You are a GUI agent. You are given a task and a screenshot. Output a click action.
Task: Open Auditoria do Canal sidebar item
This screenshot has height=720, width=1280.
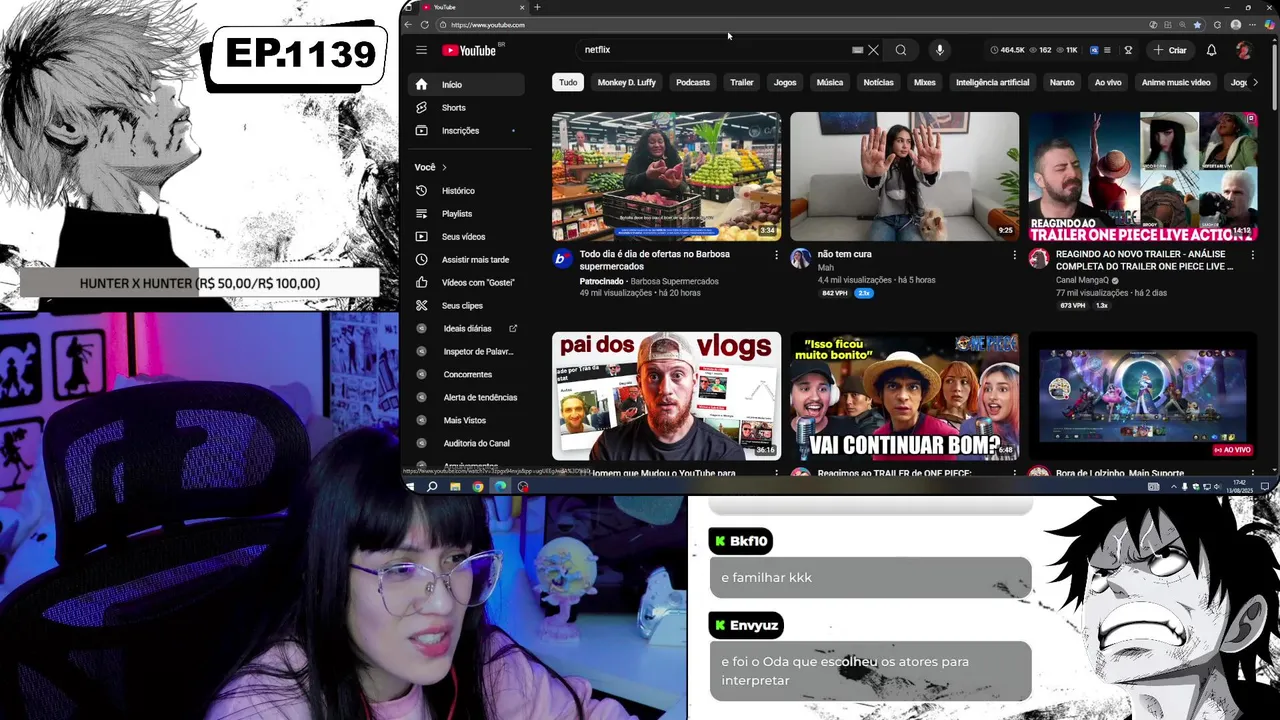tap(468, 444)
